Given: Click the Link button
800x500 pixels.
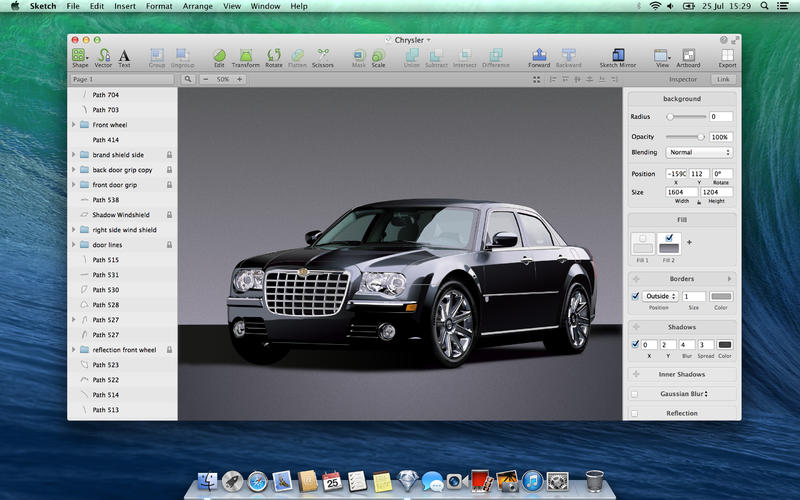Looking at the screenshot, I should pyautogui.click(x=723, y=79).
